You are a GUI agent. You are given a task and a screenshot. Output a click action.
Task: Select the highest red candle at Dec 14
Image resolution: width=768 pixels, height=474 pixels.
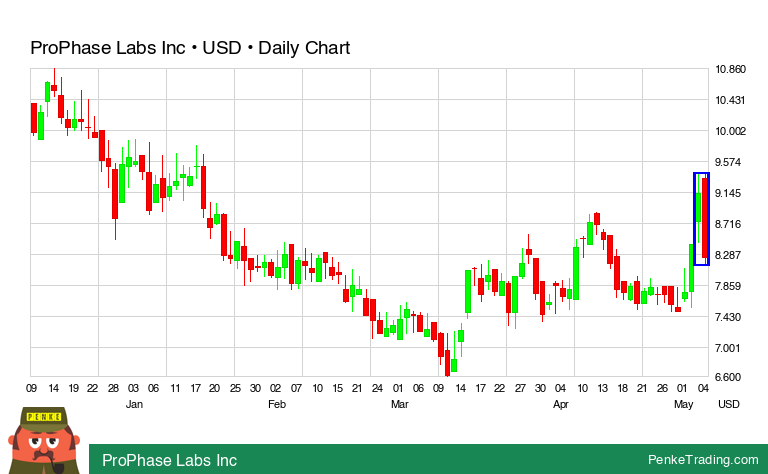click(x=54, y=88)
